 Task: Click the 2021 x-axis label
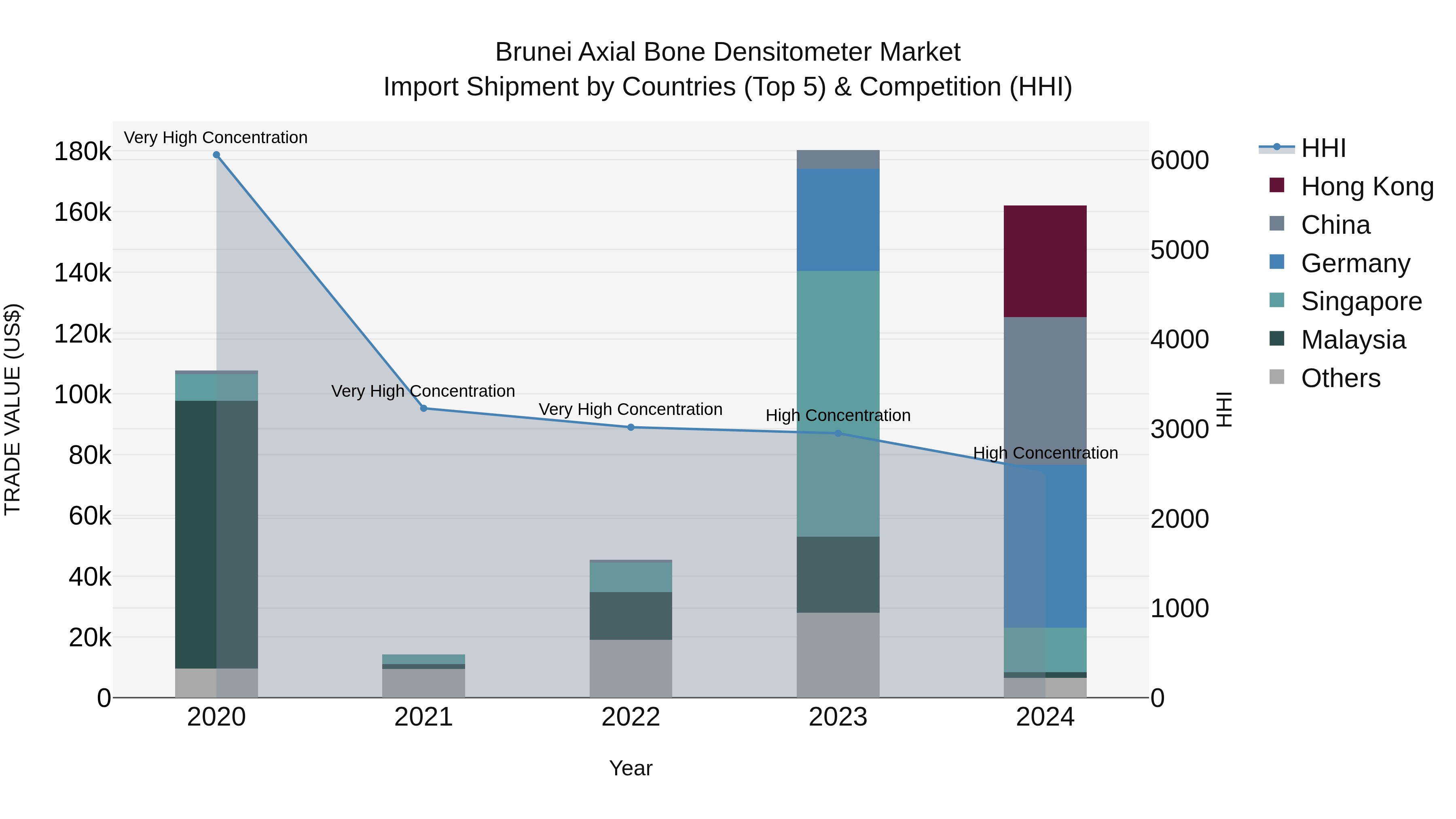tap(423, 717)
